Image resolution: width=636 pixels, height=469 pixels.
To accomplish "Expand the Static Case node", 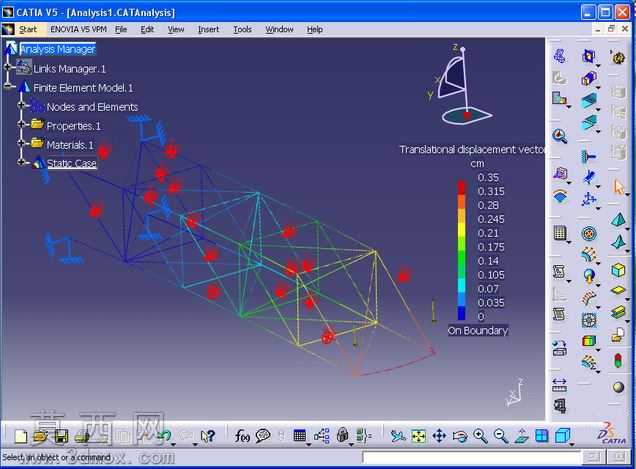I will coord(21,162).
